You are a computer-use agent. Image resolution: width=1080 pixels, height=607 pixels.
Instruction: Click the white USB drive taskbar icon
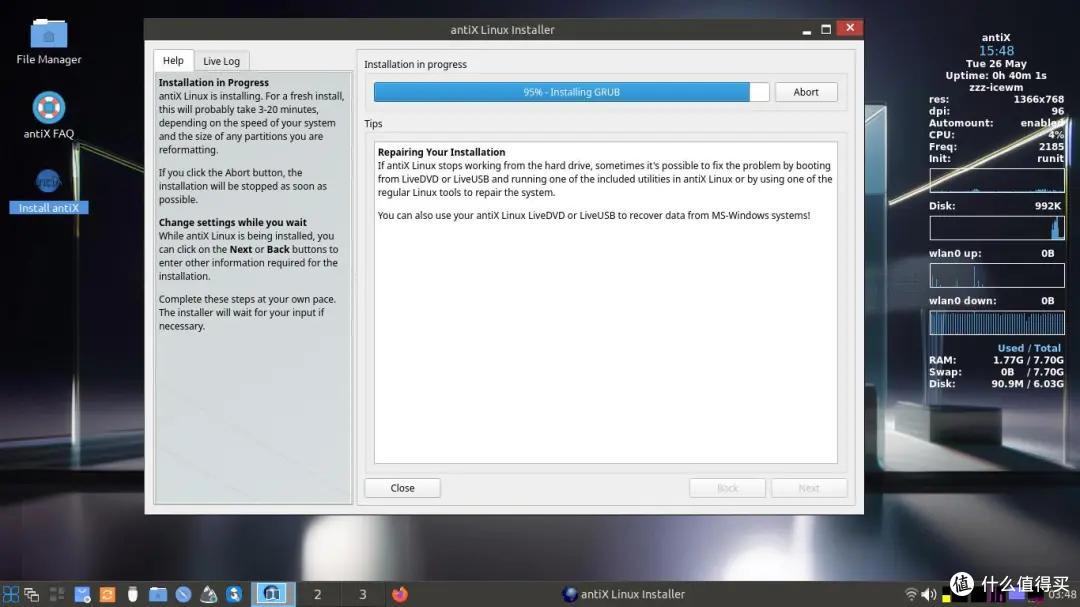point(132,594)
